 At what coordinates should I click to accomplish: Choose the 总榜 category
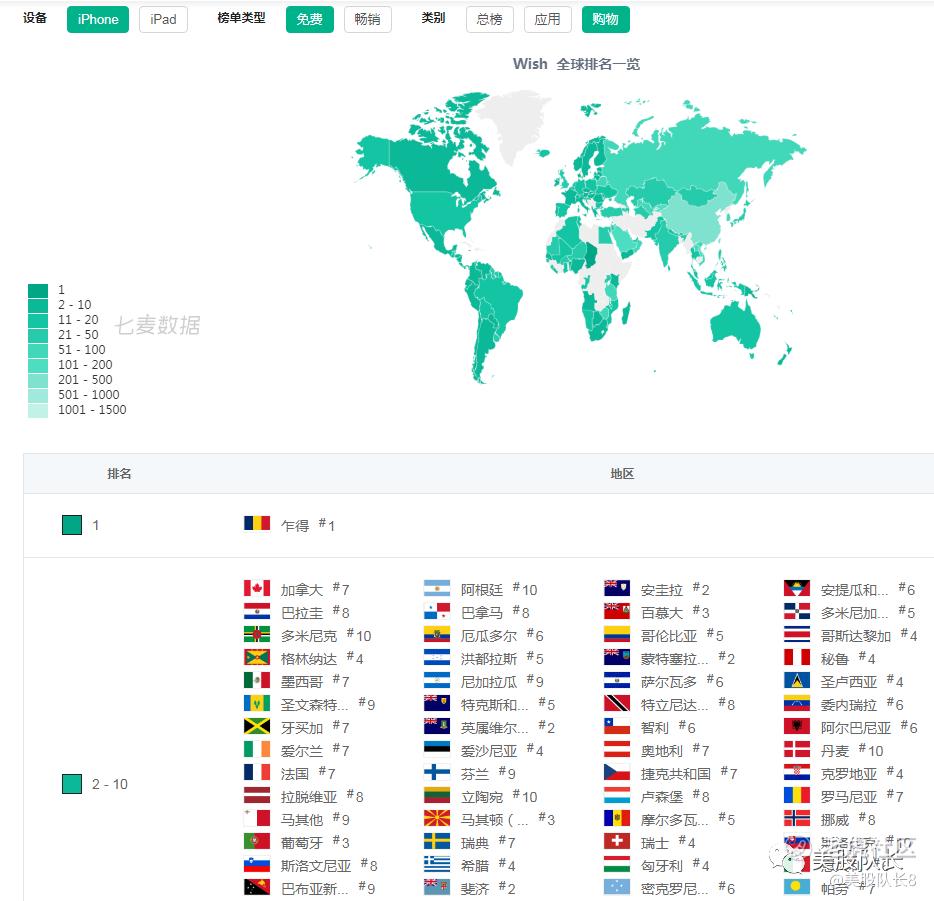click(490, 20)
